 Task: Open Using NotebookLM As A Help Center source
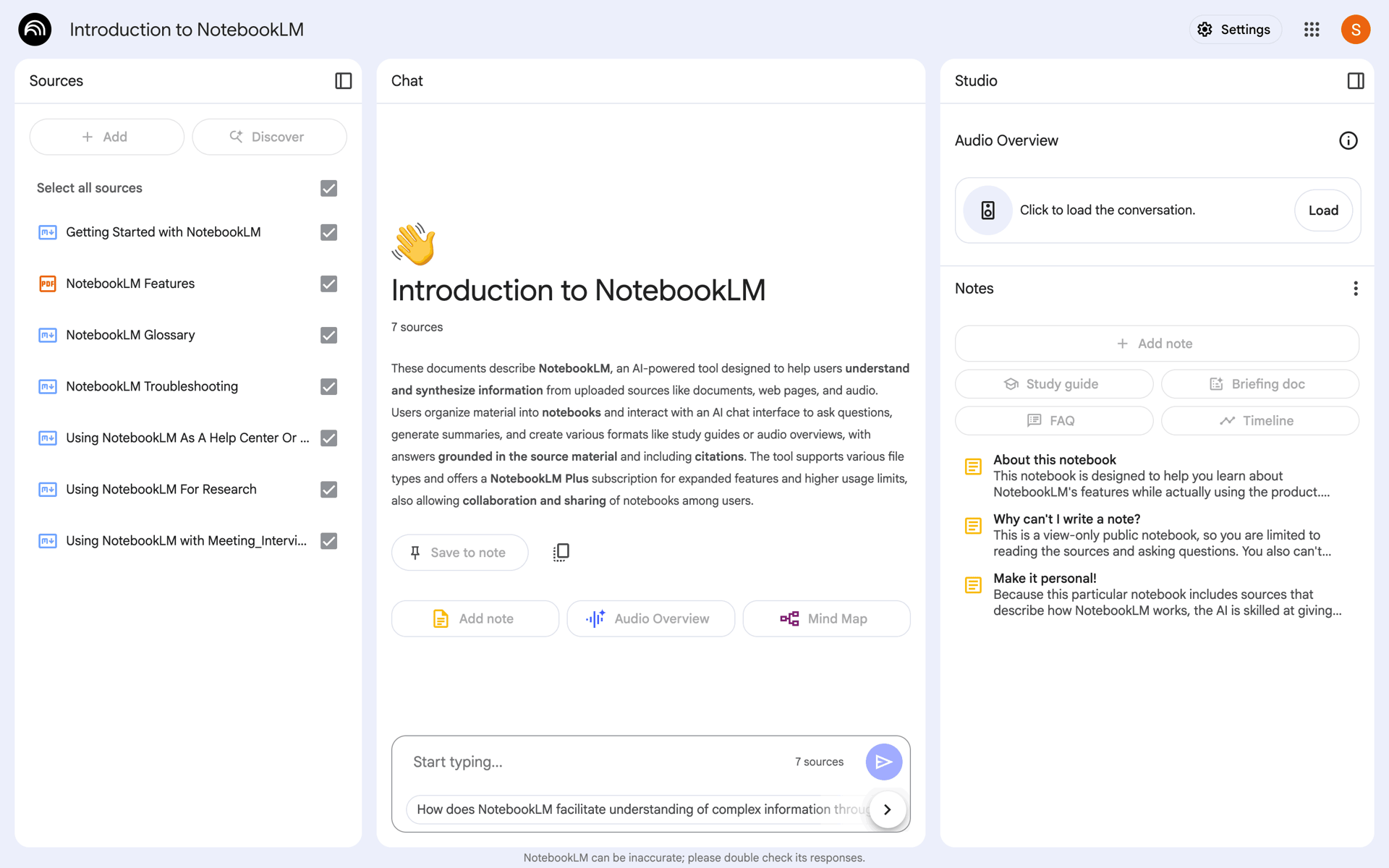click(x=187, y=438)
